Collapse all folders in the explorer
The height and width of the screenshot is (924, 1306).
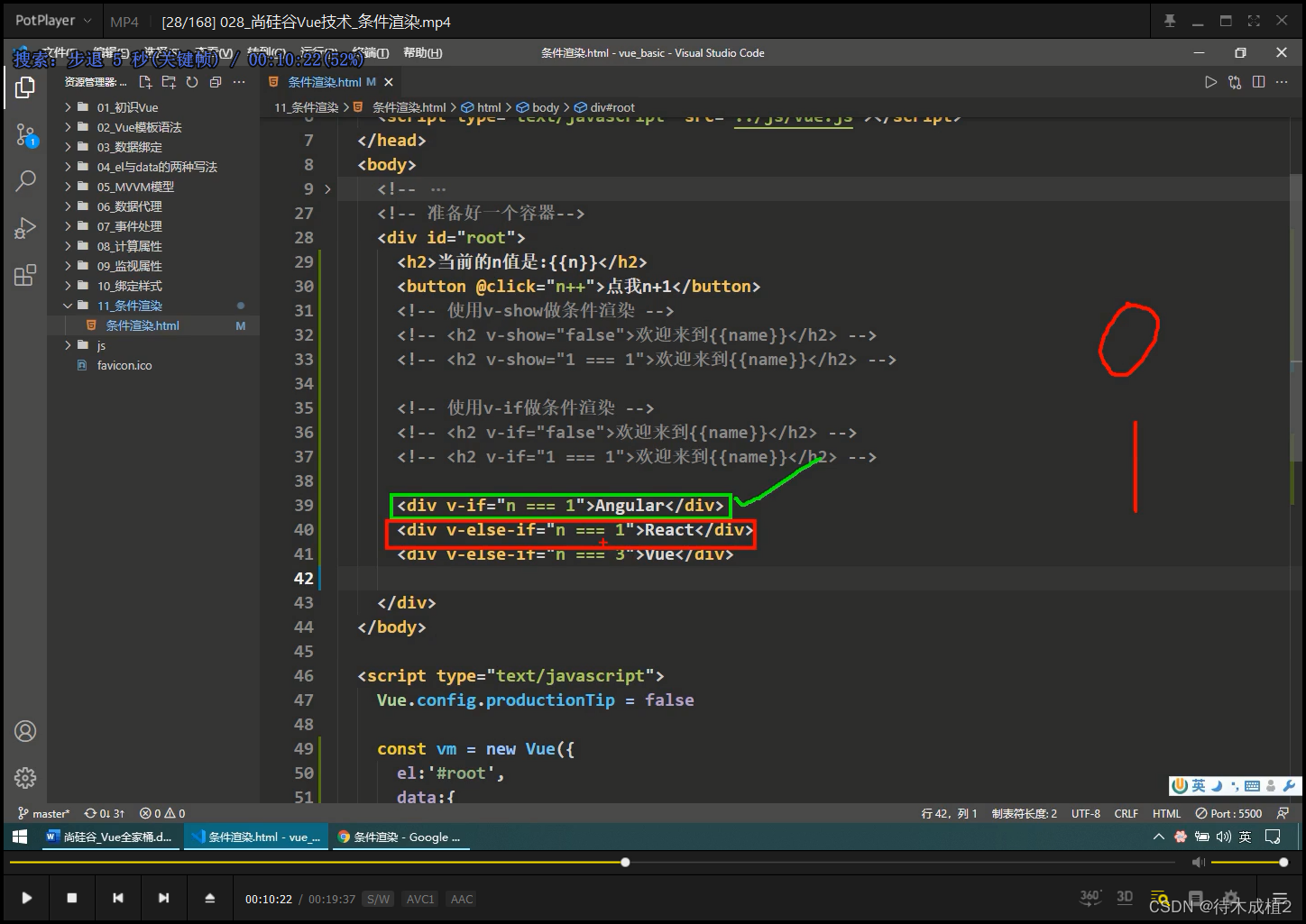[x=216, y=82]
